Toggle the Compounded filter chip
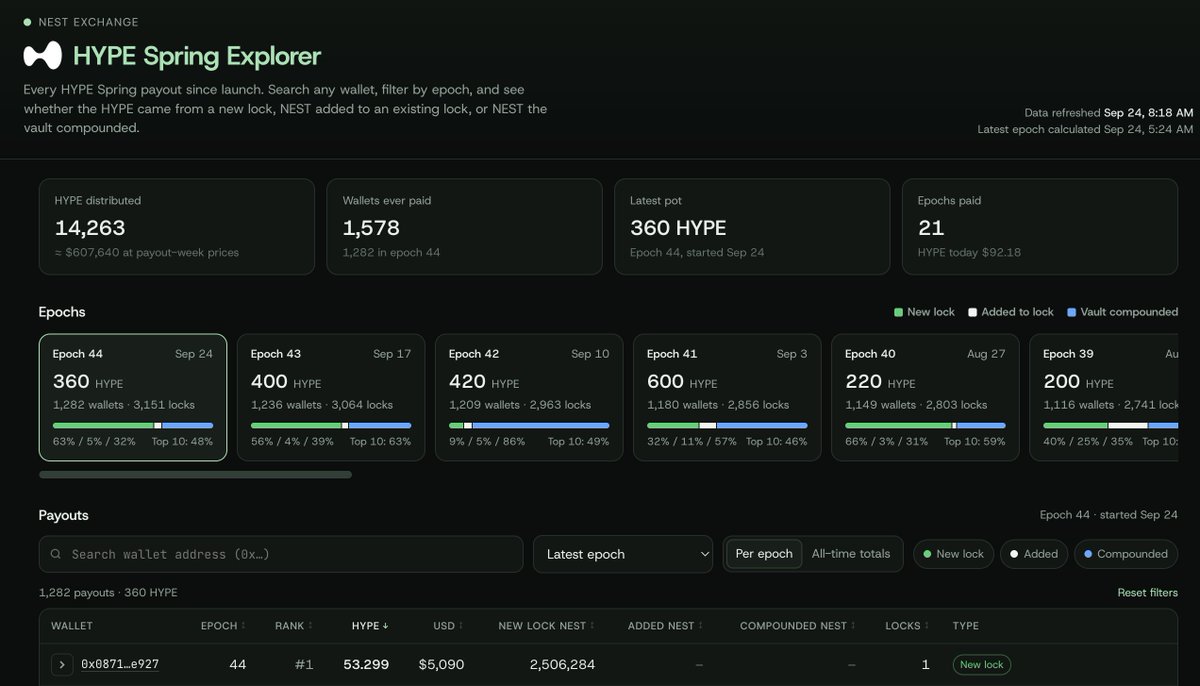This screenshot has height=686, width=1200. (1126, 554)
